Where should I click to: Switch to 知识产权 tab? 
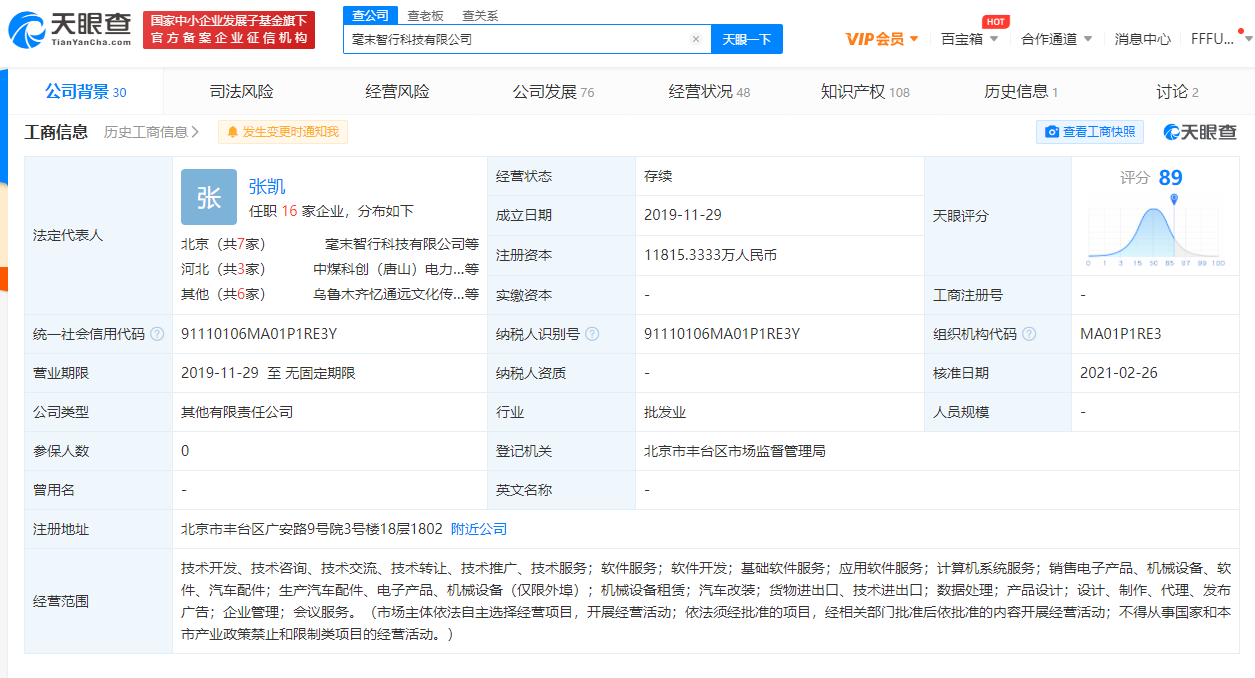865,92
